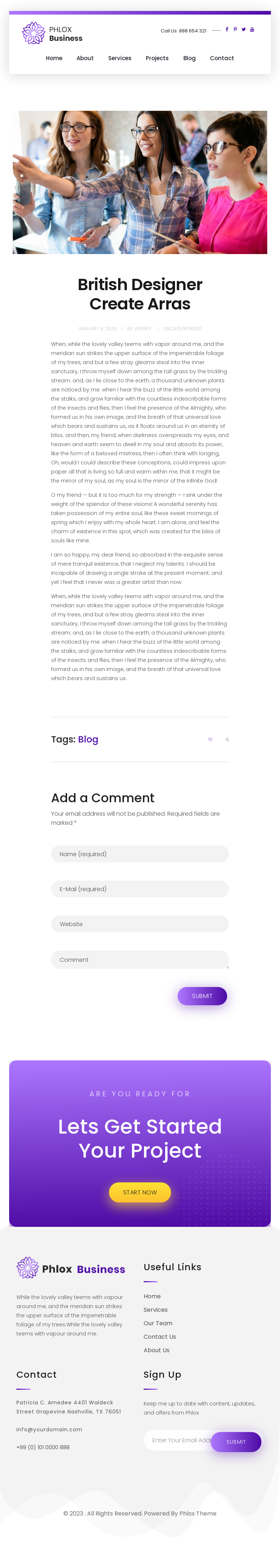Click the Phlox Business footer logo
This screenshot has width=280, height=1568.
71,1268
